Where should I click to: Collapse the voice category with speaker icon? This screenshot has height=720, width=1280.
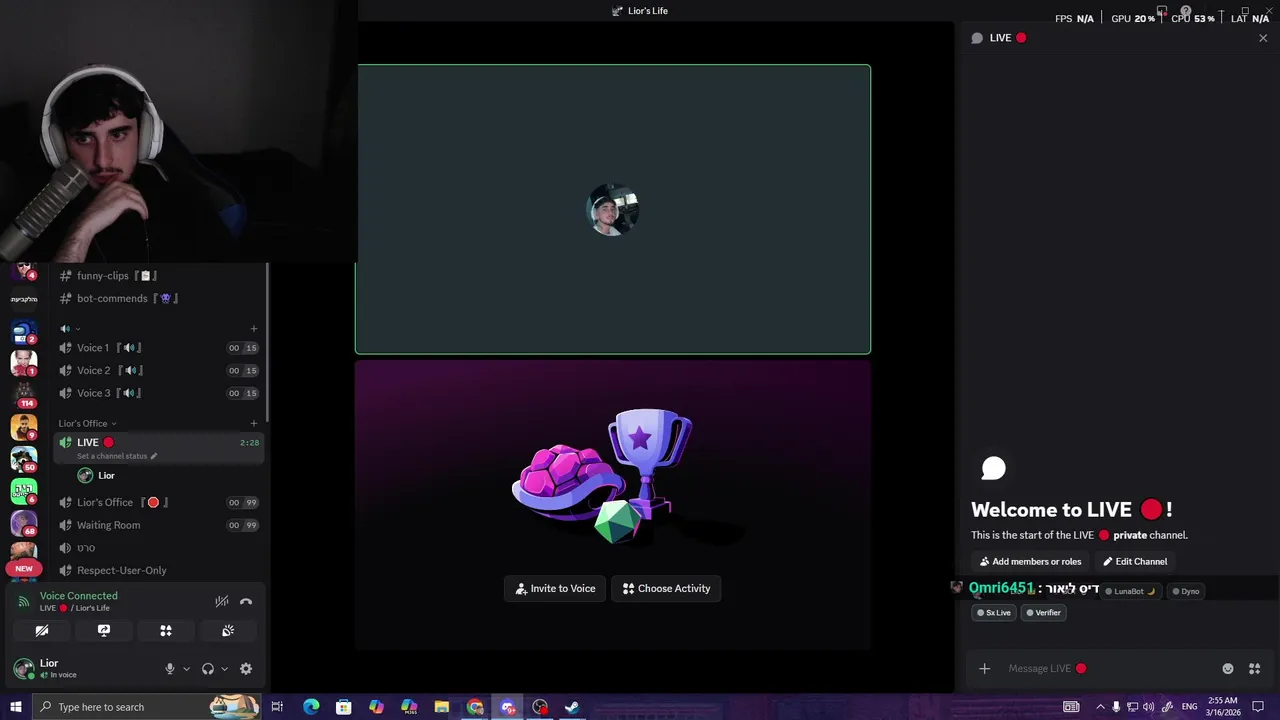(x=70, y=328)
